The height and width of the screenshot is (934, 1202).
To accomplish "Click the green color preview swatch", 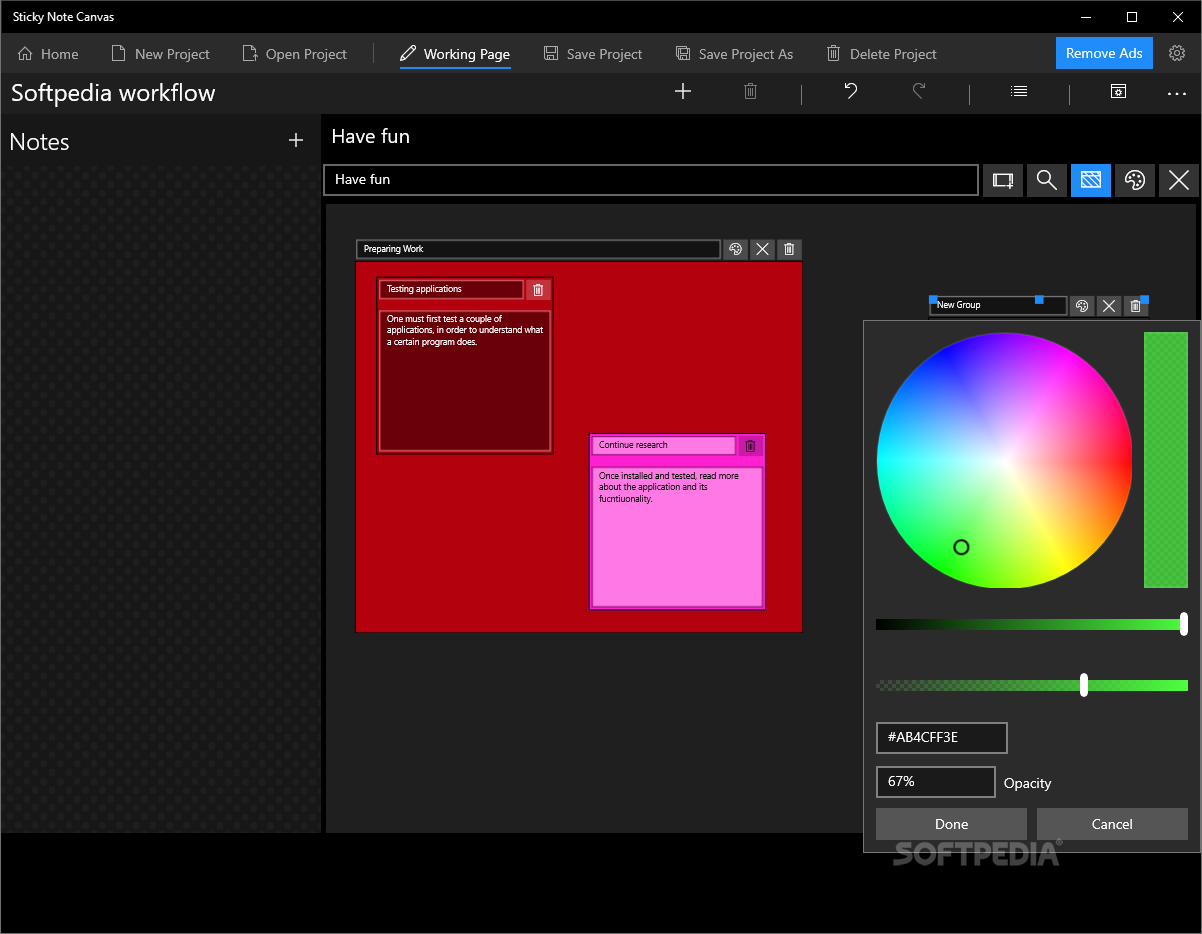I will (1166, 460).
